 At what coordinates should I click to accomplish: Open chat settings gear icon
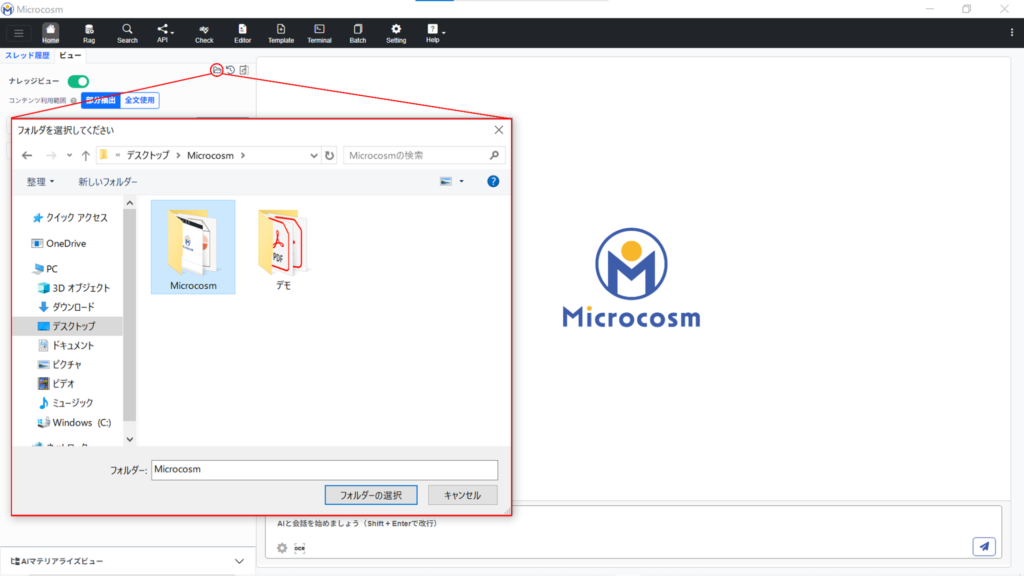282,548
